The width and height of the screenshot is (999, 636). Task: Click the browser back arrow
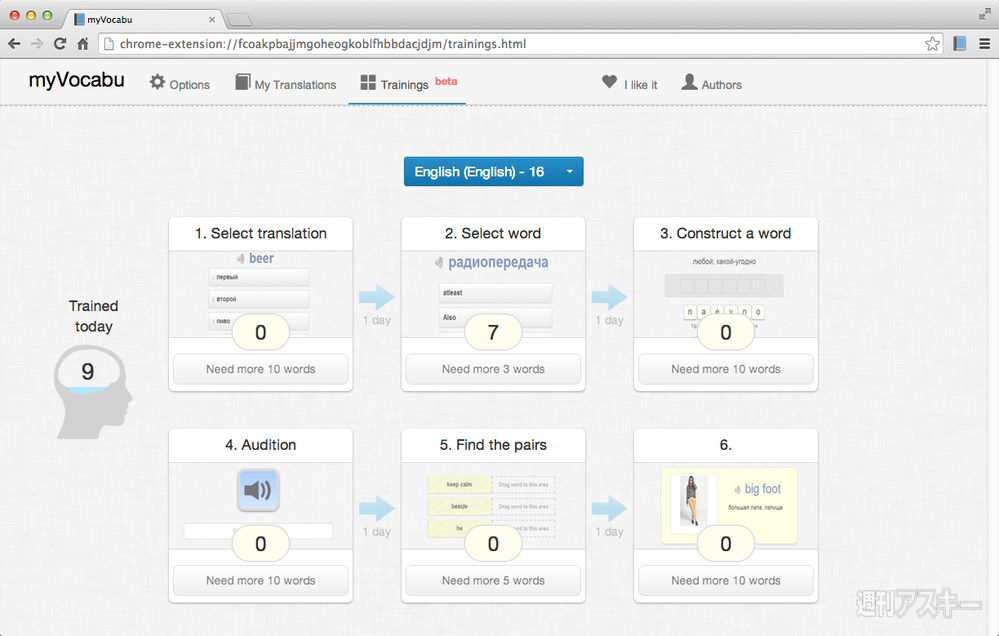coord(14,44)
